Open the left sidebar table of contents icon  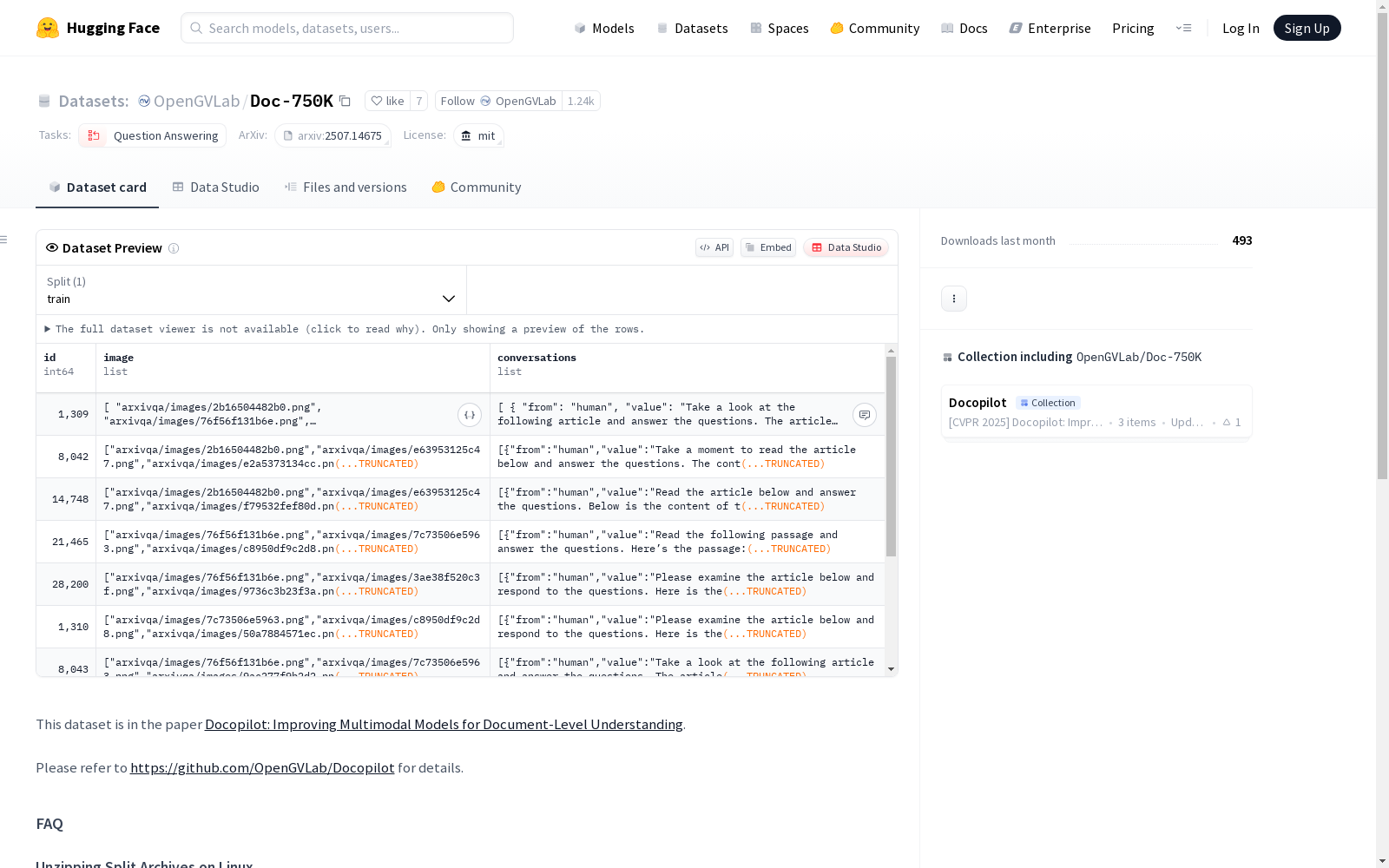[4, 240]
